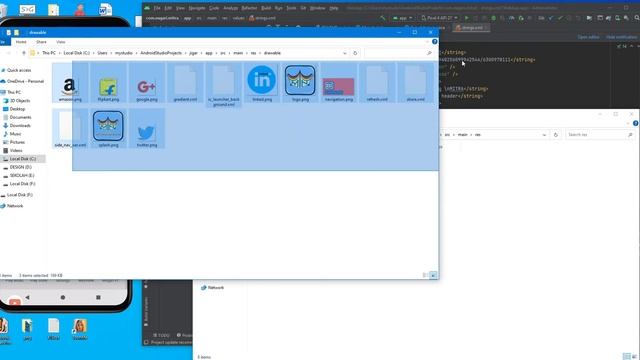Open Android Studio Refactor menu
640x360 pixels.
pos(249,8)
